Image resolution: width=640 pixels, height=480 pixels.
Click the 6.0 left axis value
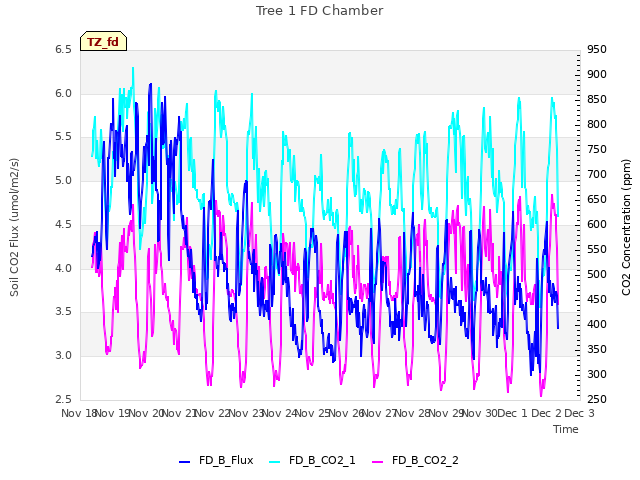63,93
